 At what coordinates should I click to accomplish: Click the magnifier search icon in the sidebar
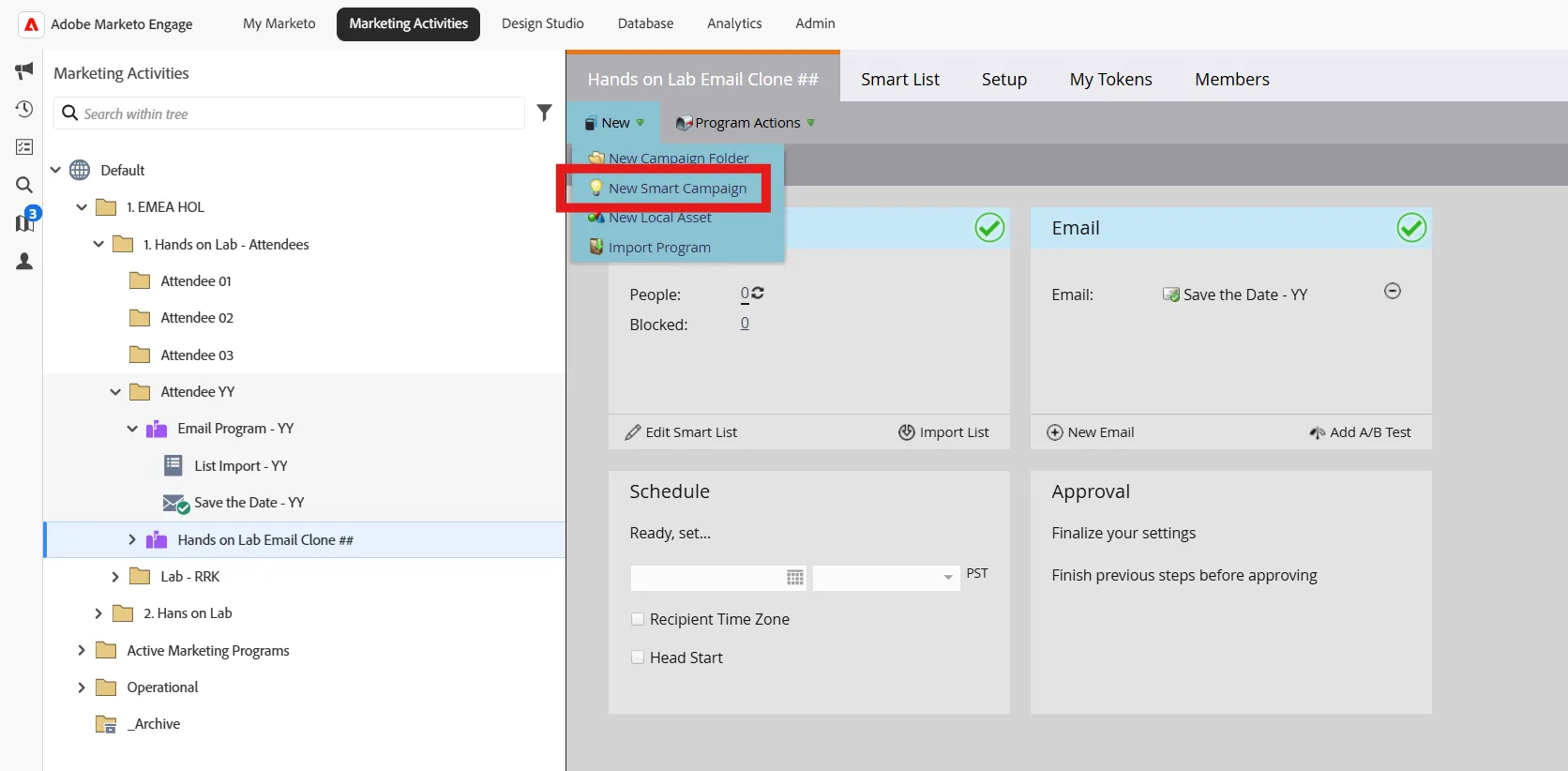point(24,185)
